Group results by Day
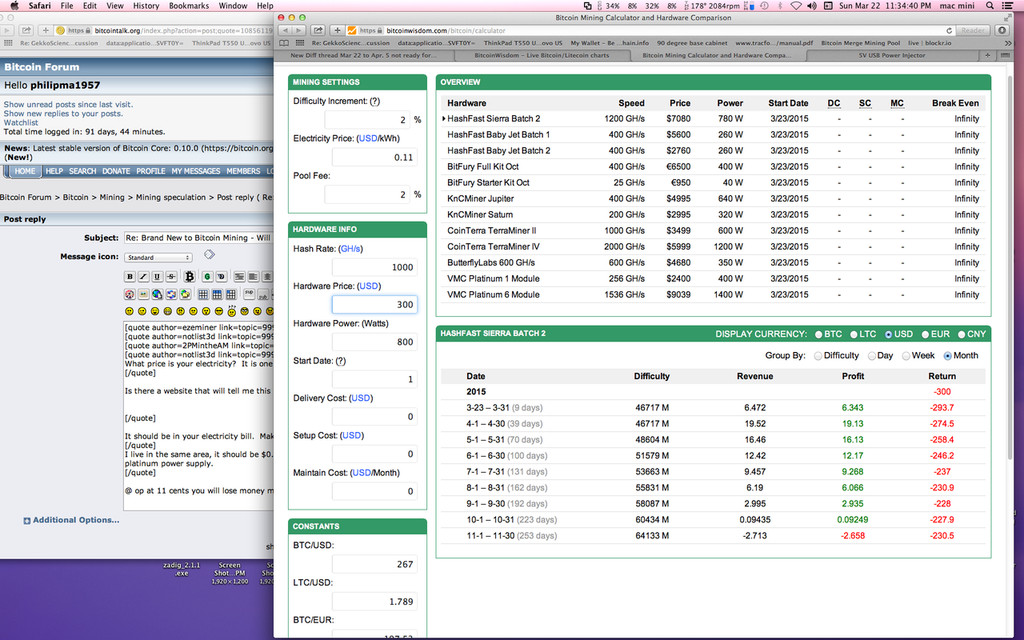 tap(871, 356)
